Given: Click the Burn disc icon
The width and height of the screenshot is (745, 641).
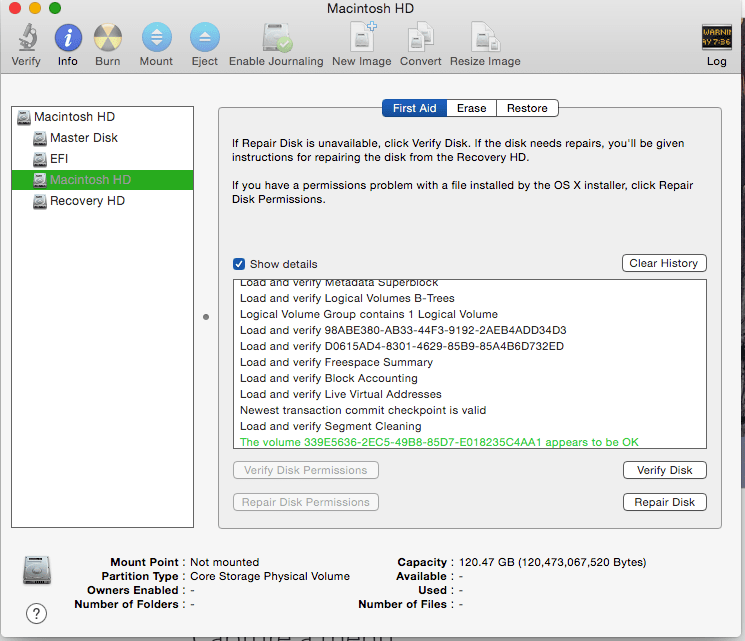Looking at the screenshot, I should [x=108, y=38].
